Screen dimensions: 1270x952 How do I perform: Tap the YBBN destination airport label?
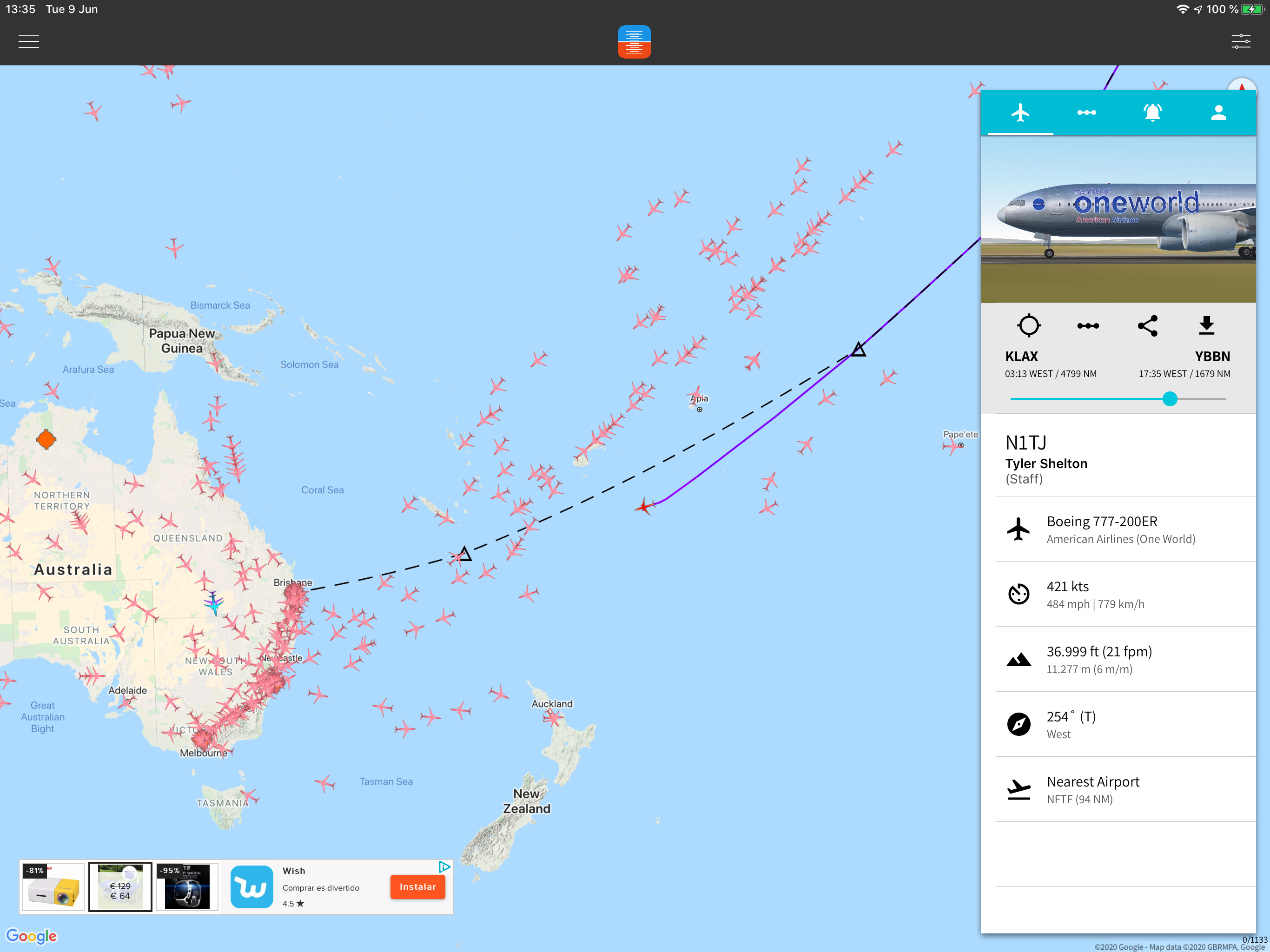[x=1212, y=357]
